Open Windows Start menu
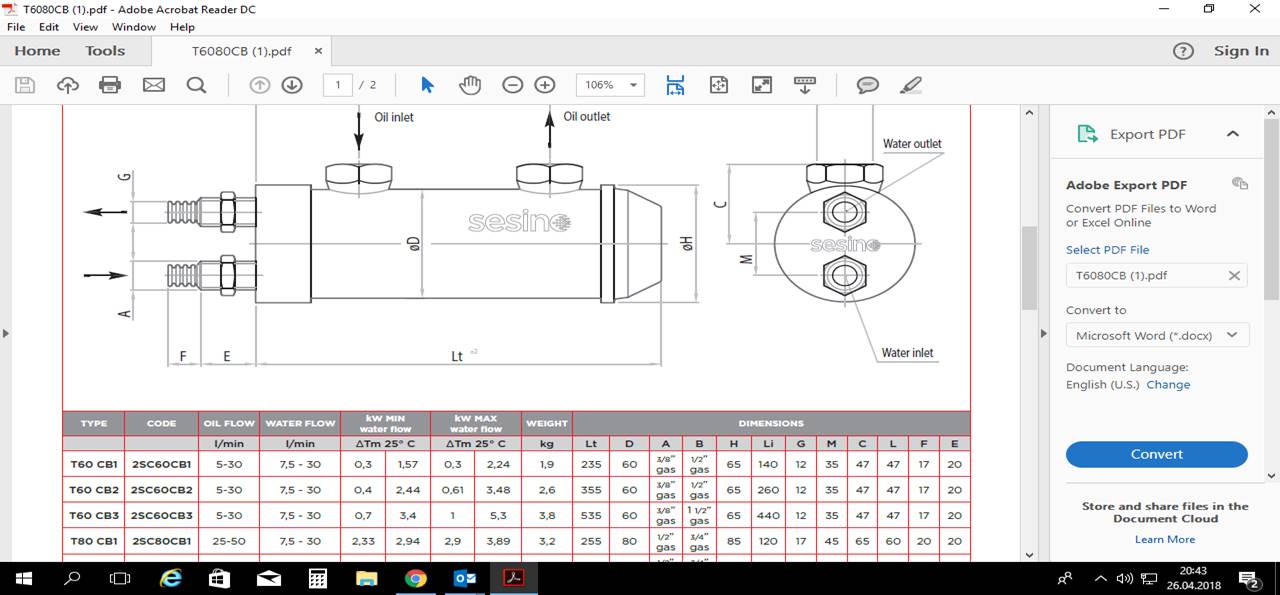This screenshot has width=1280, height=595. (x=24, y=578)
